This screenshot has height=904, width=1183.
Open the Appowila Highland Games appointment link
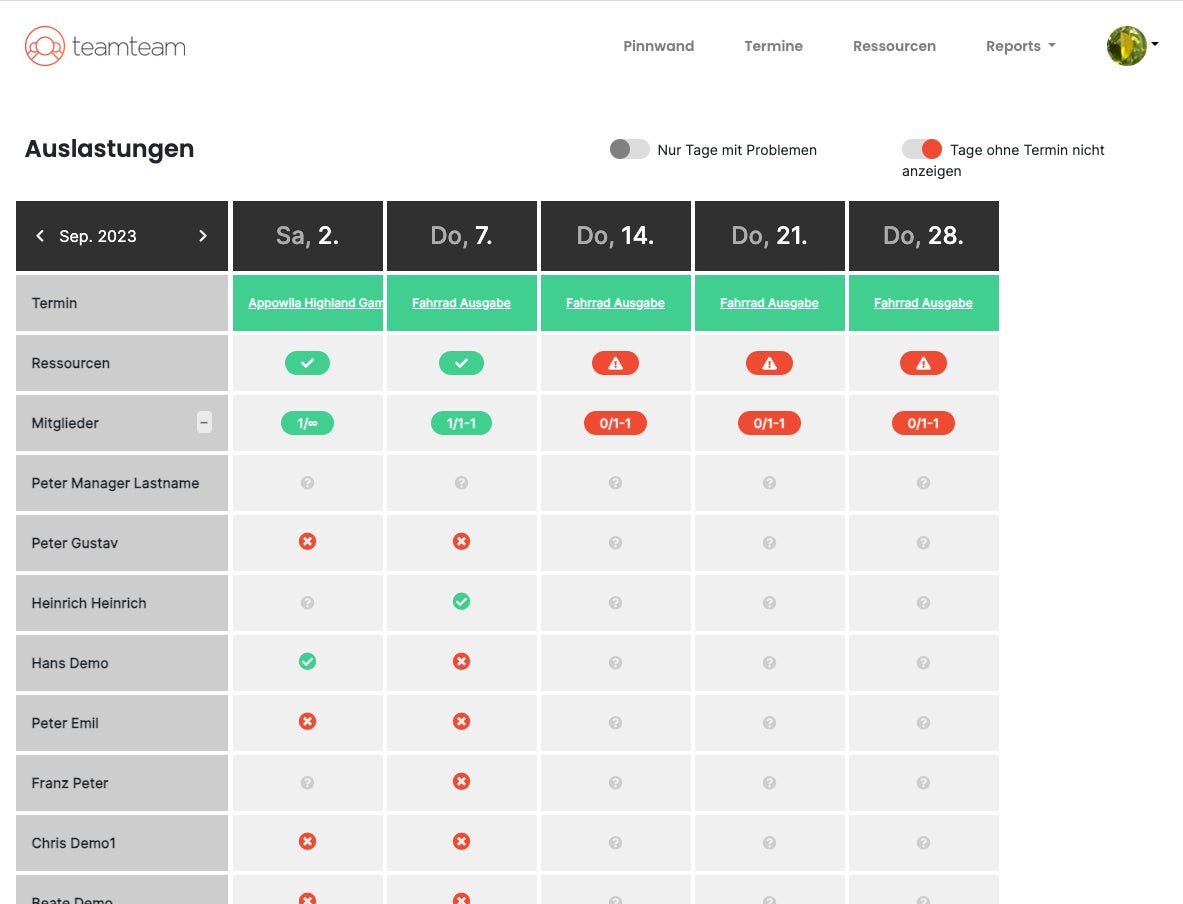pos(315,303)
